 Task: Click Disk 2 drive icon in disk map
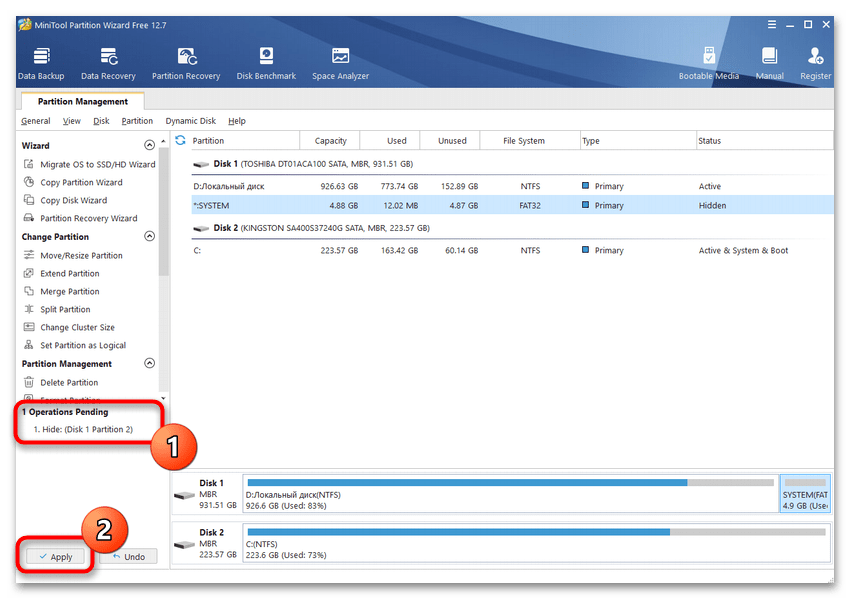coord(184,544)
